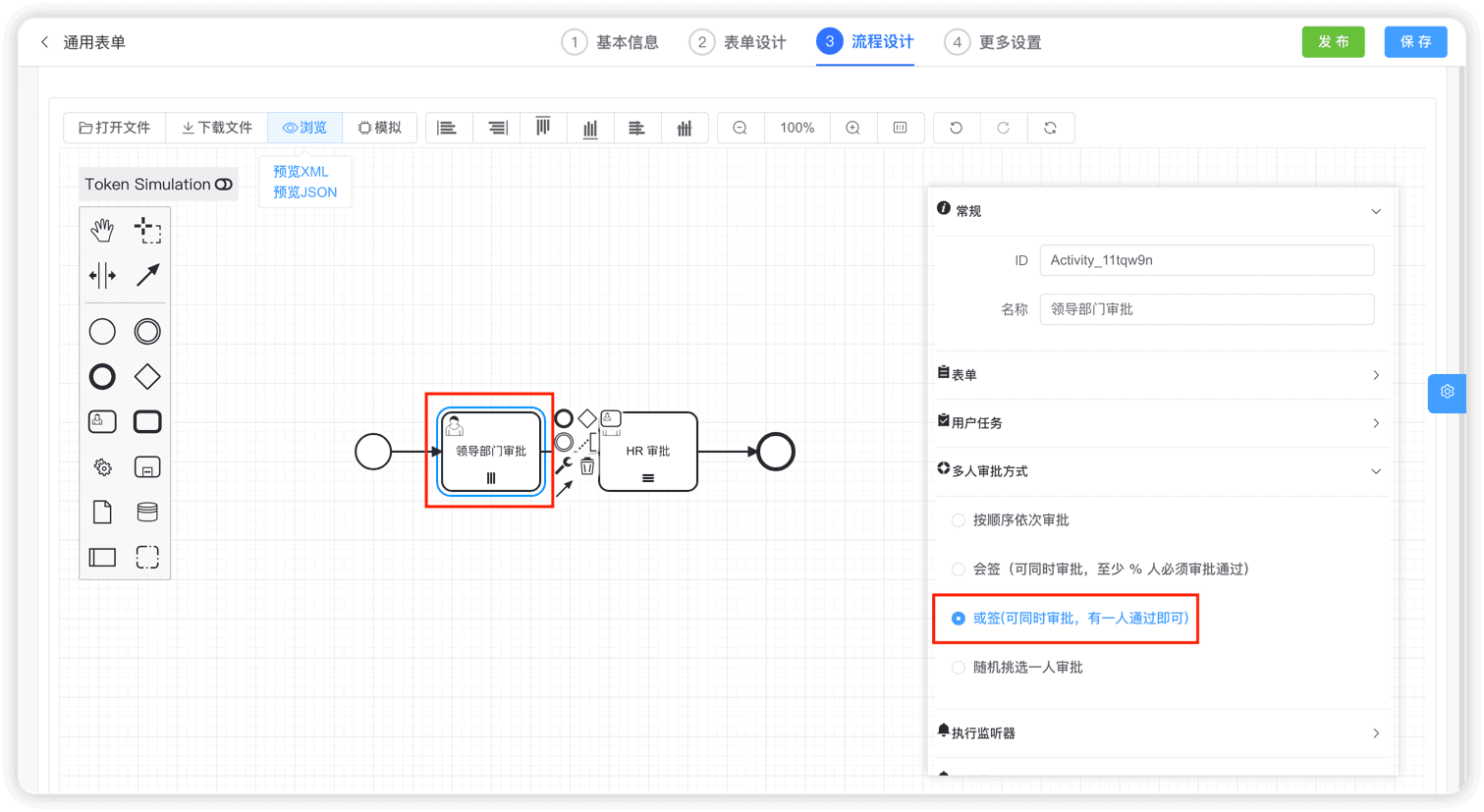Viewport: 1484px width, 812px height.
Task: Create a data store from palette
Action: click(147, 513)
